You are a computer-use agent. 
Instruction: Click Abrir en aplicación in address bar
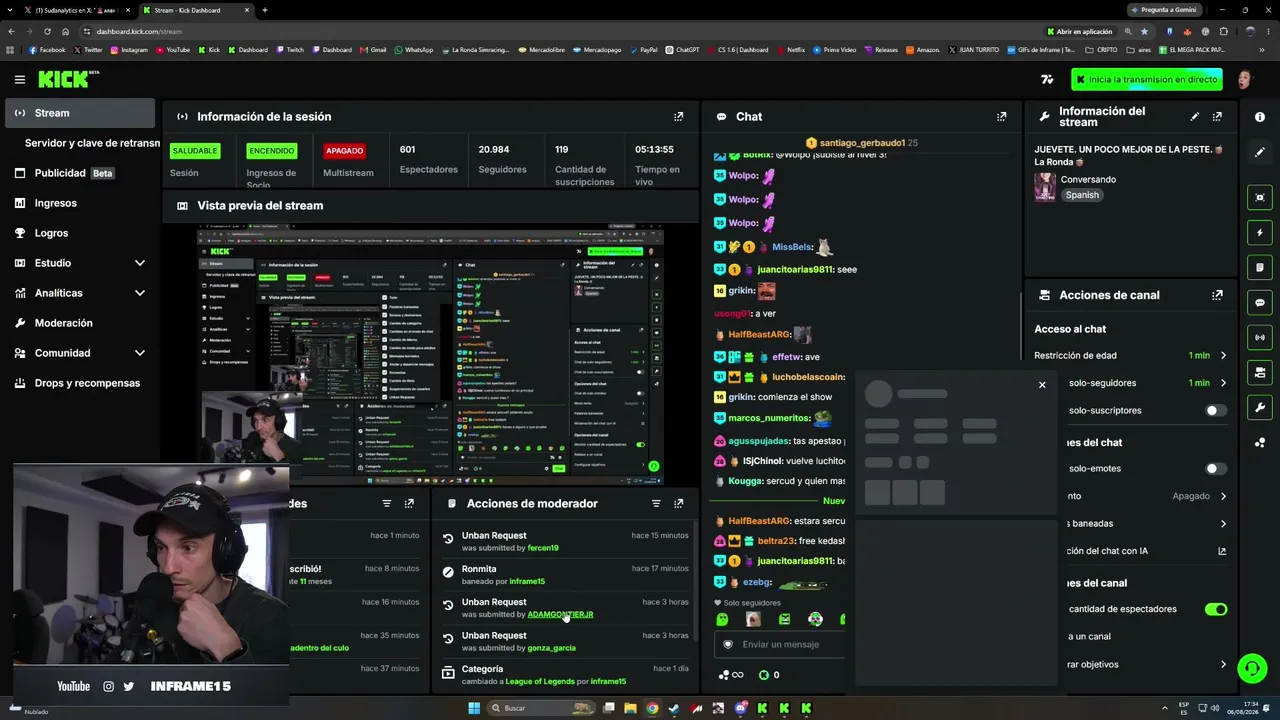click(1079, 31)
